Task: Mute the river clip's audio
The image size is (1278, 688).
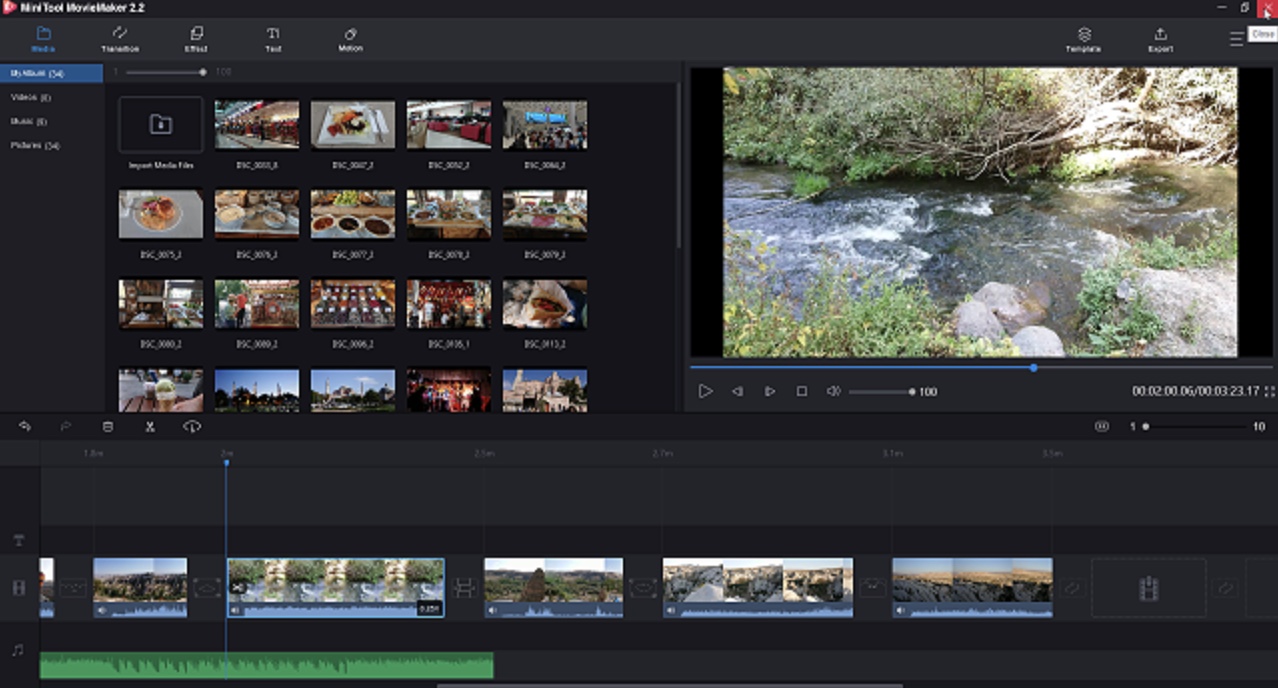Action: [x=236, y=610]
